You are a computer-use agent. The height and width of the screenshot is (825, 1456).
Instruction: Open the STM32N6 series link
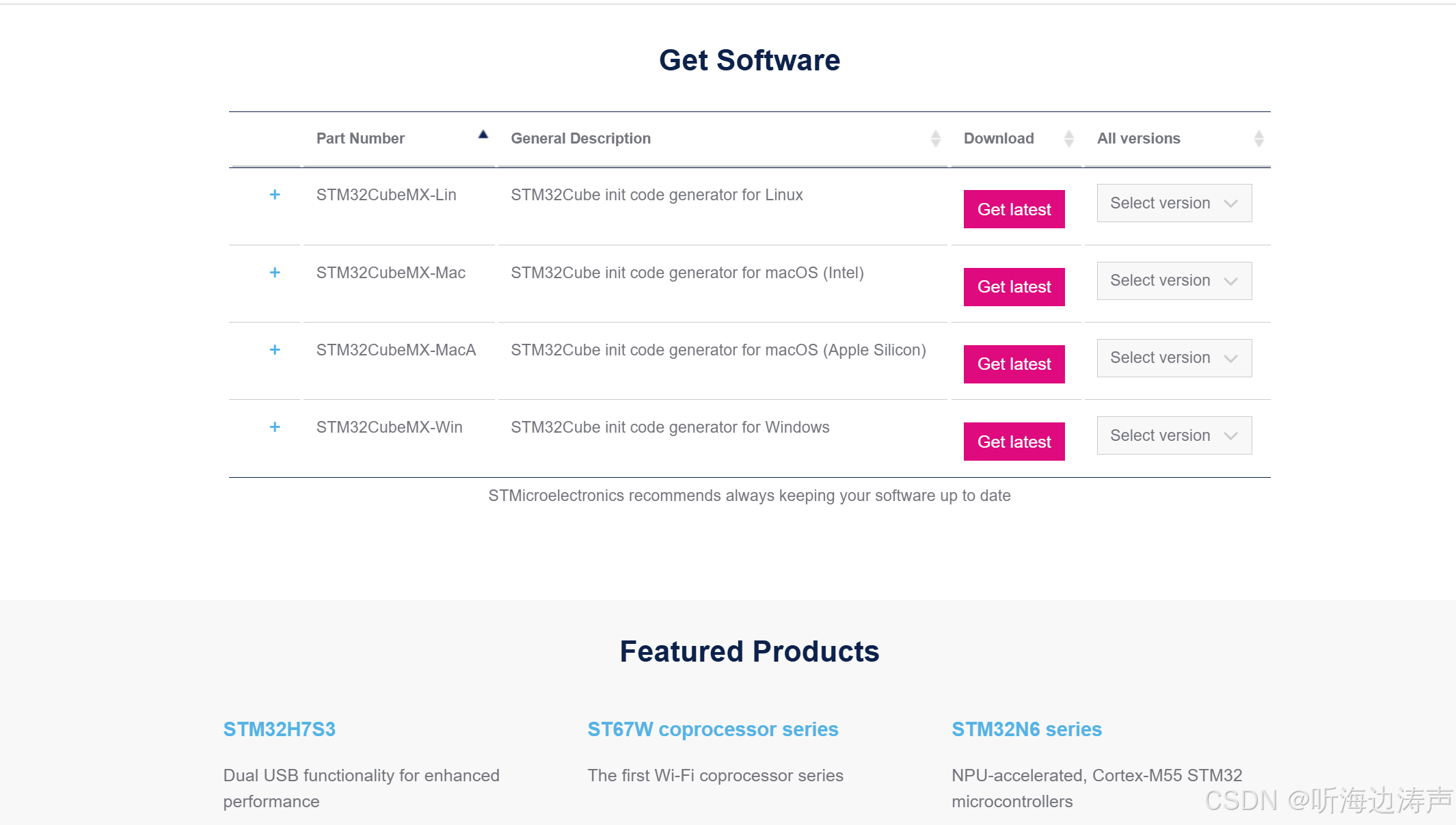pyautogui.click(x=1027, y=729)
